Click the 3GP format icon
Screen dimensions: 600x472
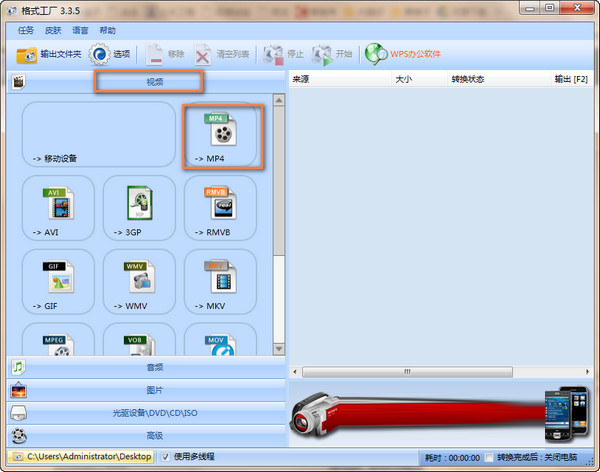[x=139, y=209]
